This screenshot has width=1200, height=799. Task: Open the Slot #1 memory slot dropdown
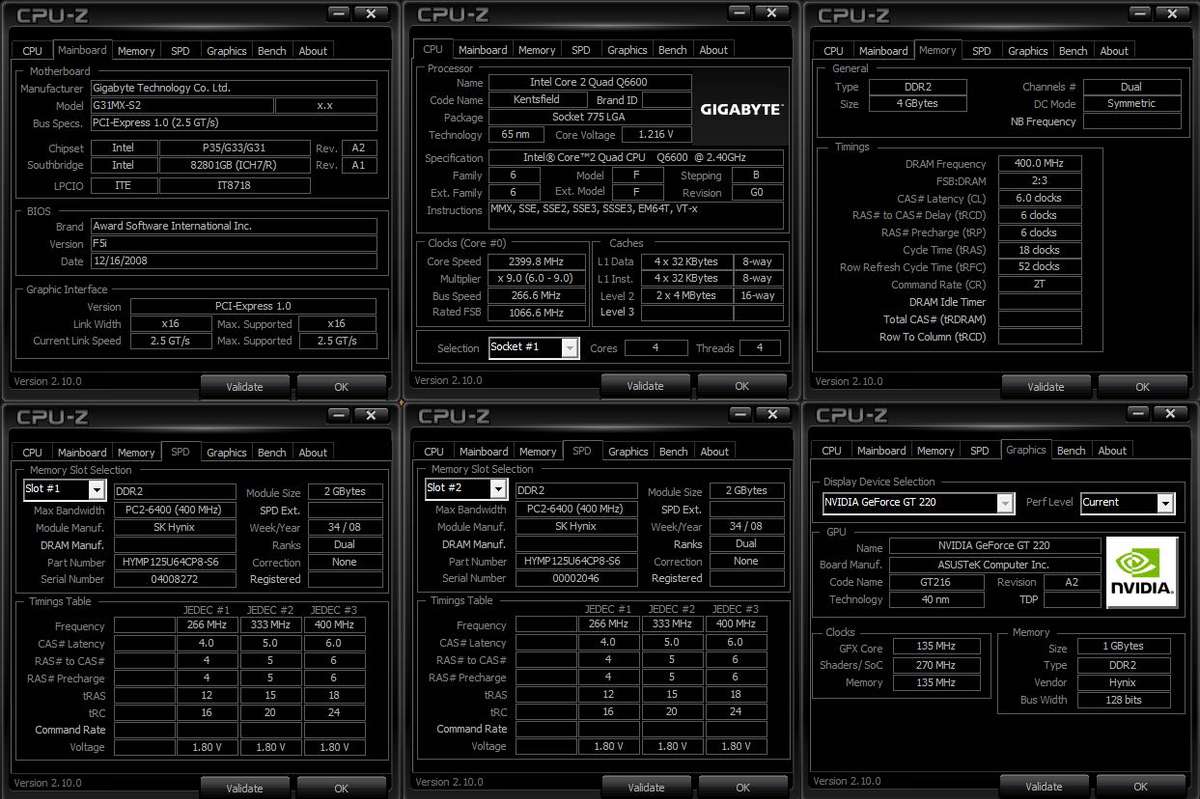tap(96, 490)
